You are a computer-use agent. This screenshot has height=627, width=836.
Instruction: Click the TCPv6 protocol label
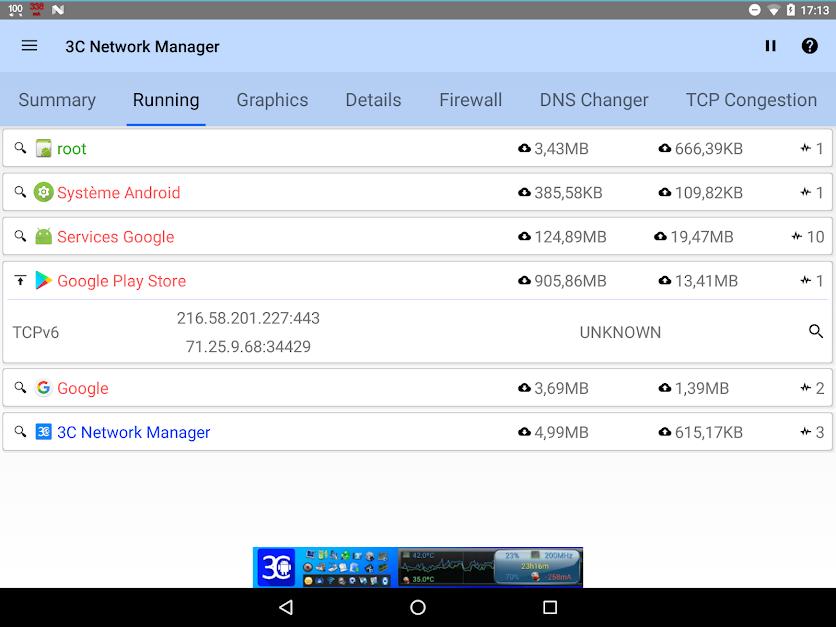[x=36, y=332]
